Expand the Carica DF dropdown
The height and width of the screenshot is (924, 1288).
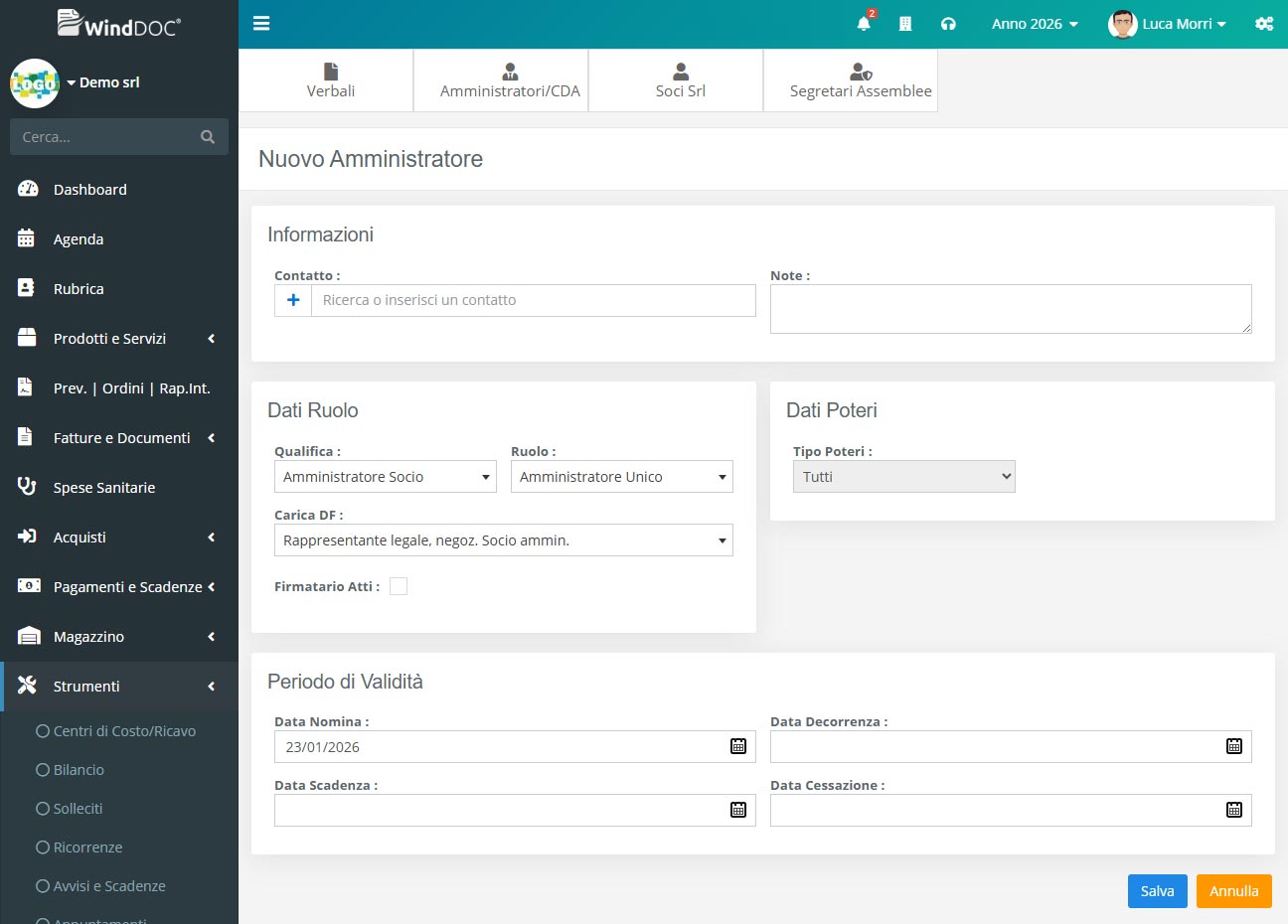coord(503,540)
